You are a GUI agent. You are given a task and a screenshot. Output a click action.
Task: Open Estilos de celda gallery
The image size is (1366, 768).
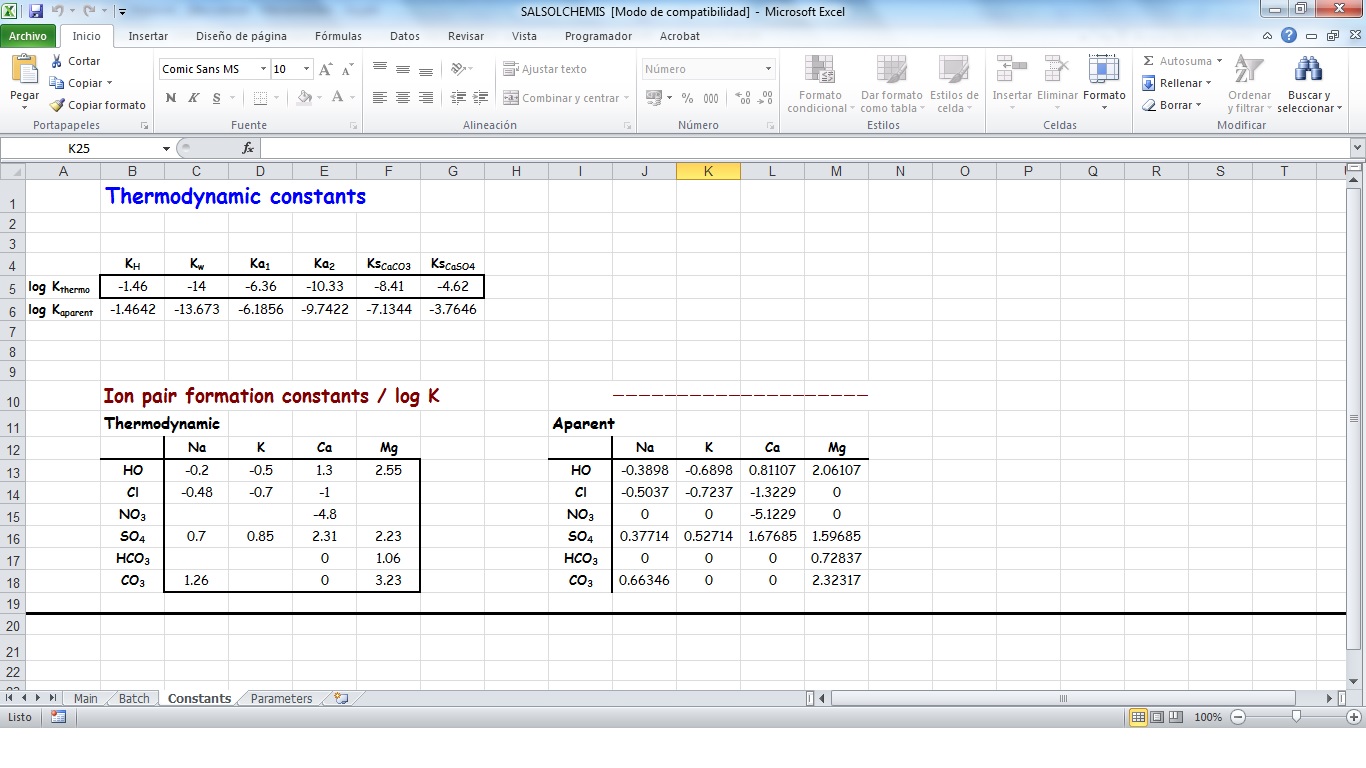click(x=953, y=84)
